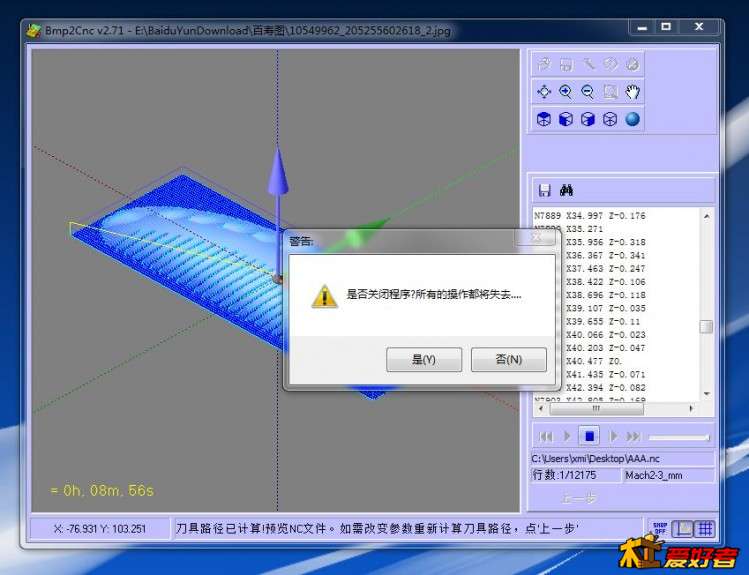Toggle the axes display button in status bar
Viewport: 749px width, 575px height.
pyautogui.click(x=683, y=528)
